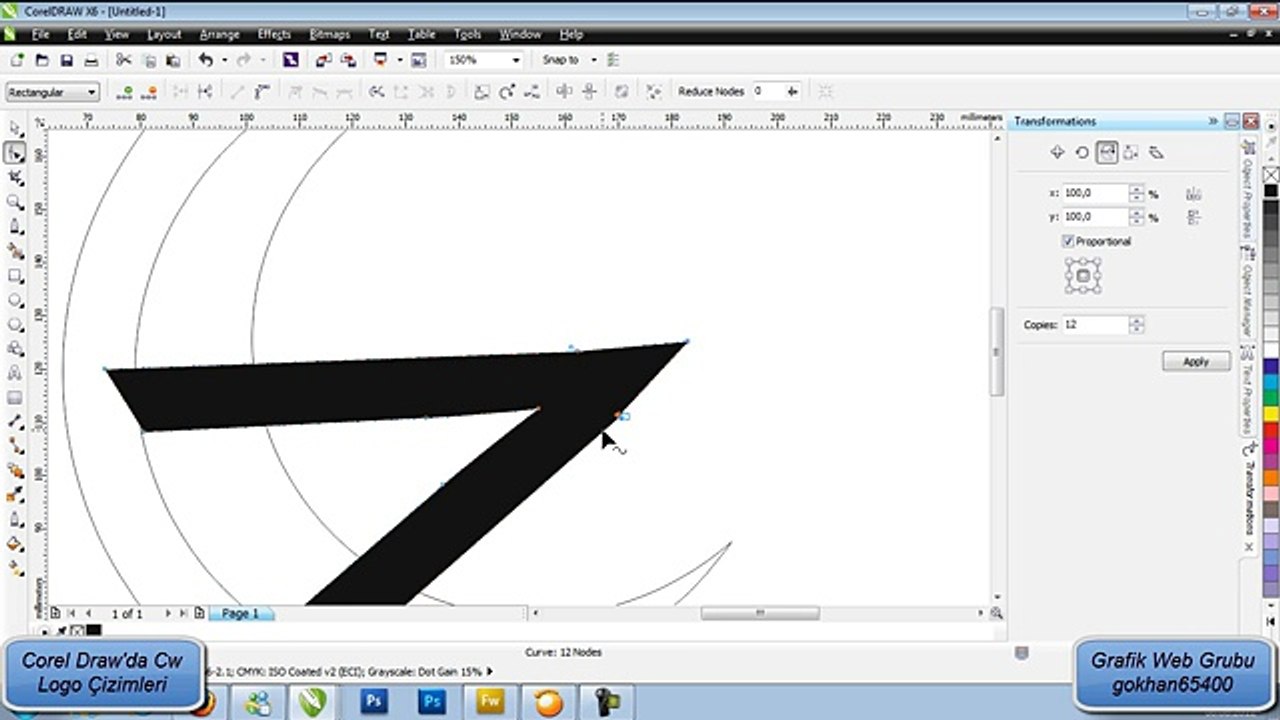
Task: Click the Reverse direction icon
Action: pyautogui.click(x=377, y=92)
